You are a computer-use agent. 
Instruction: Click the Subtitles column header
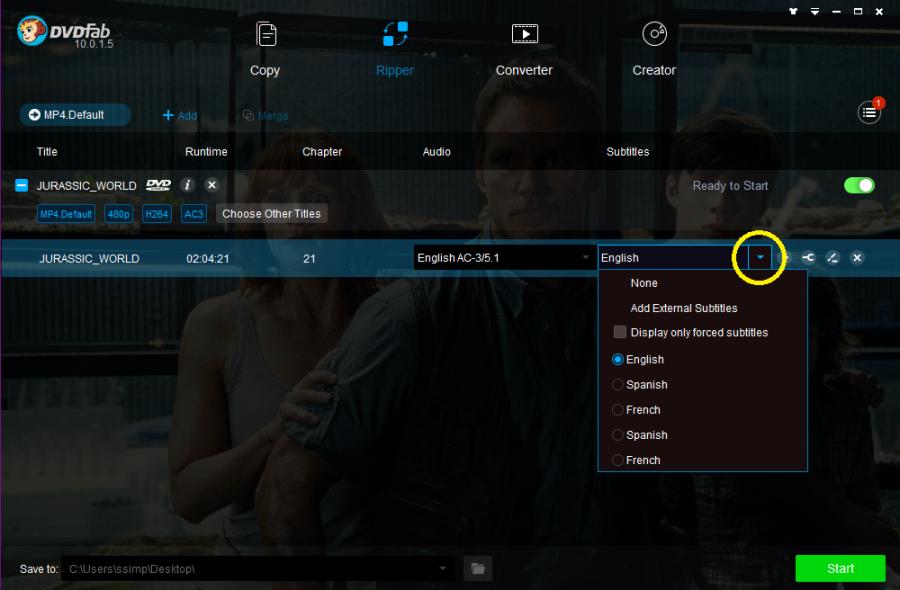[x=628, y=152]
